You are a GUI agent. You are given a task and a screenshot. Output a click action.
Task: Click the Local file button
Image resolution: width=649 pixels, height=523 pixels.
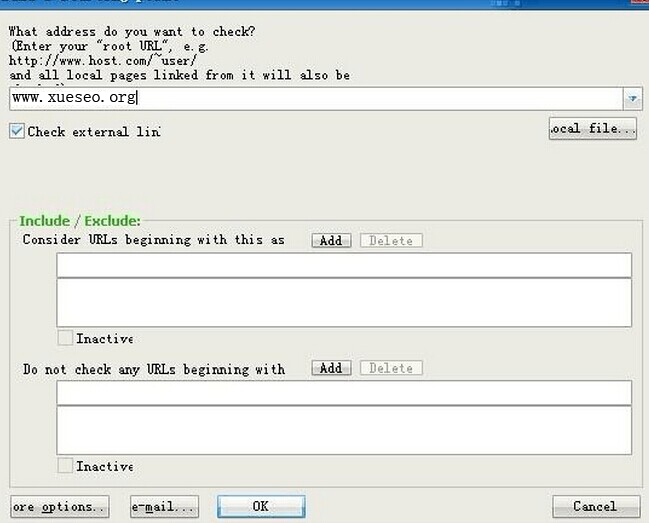tap(592, 129)
